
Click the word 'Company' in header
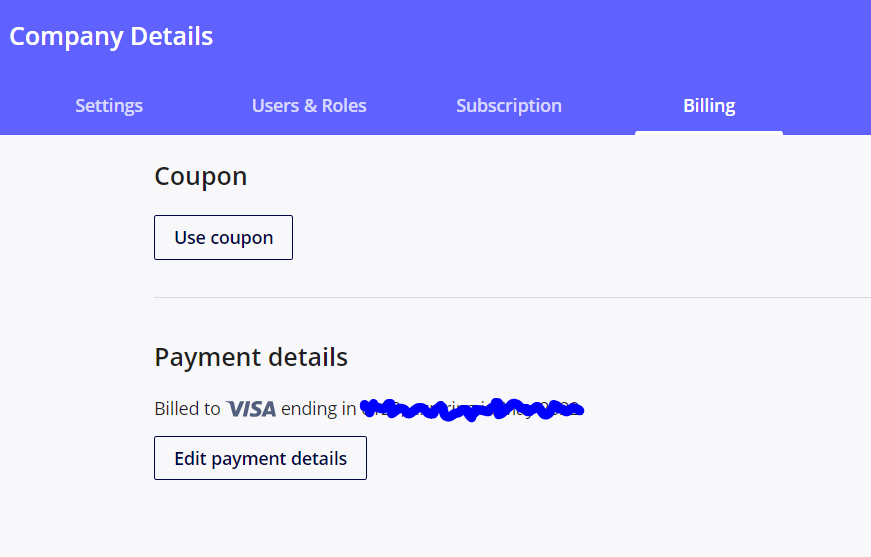click(x=66, y=37)
